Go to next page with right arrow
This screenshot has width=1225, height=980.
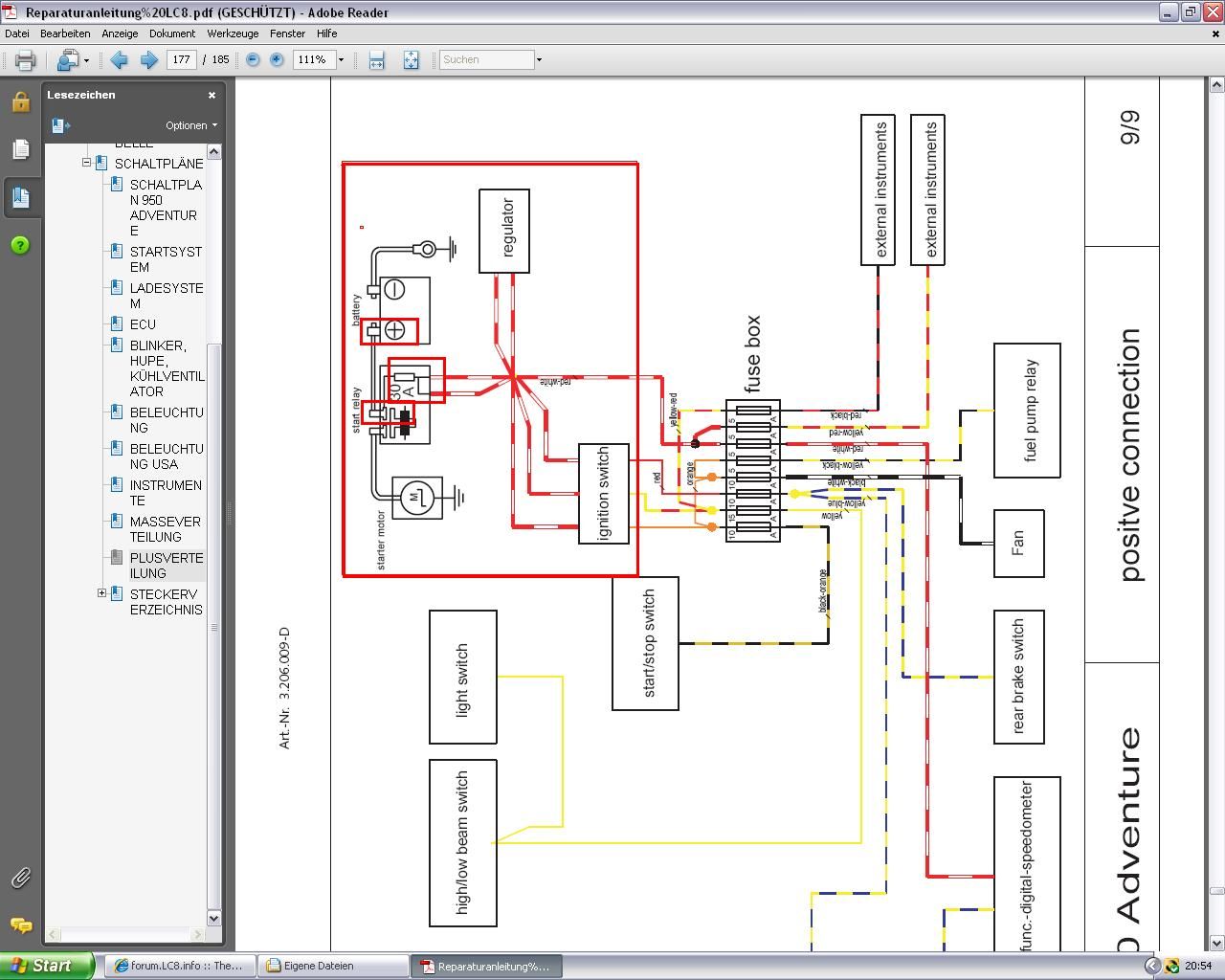[149, 59]
